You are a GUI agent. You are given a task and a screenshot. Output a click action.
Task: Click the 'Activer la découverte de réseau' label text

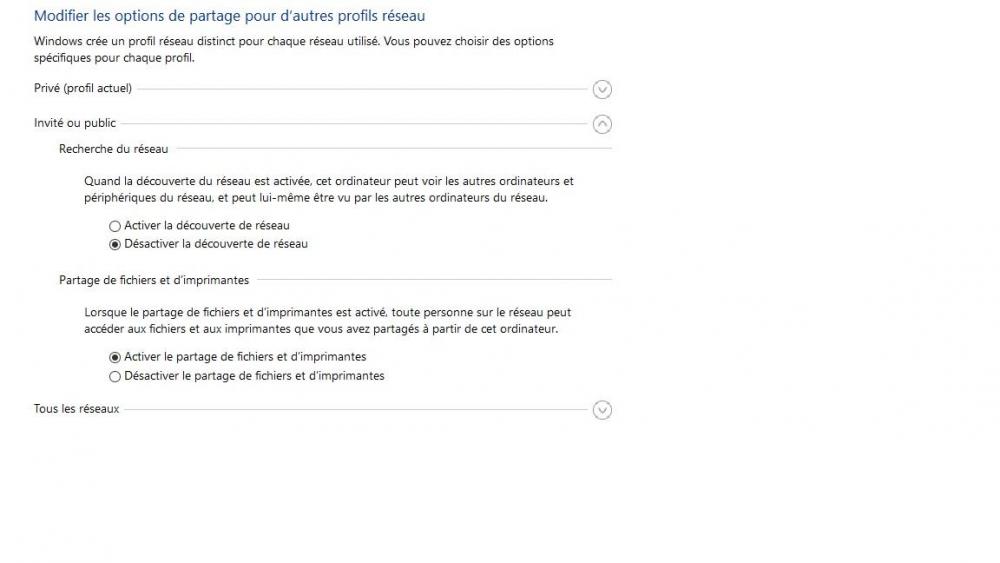pos(207,226)
